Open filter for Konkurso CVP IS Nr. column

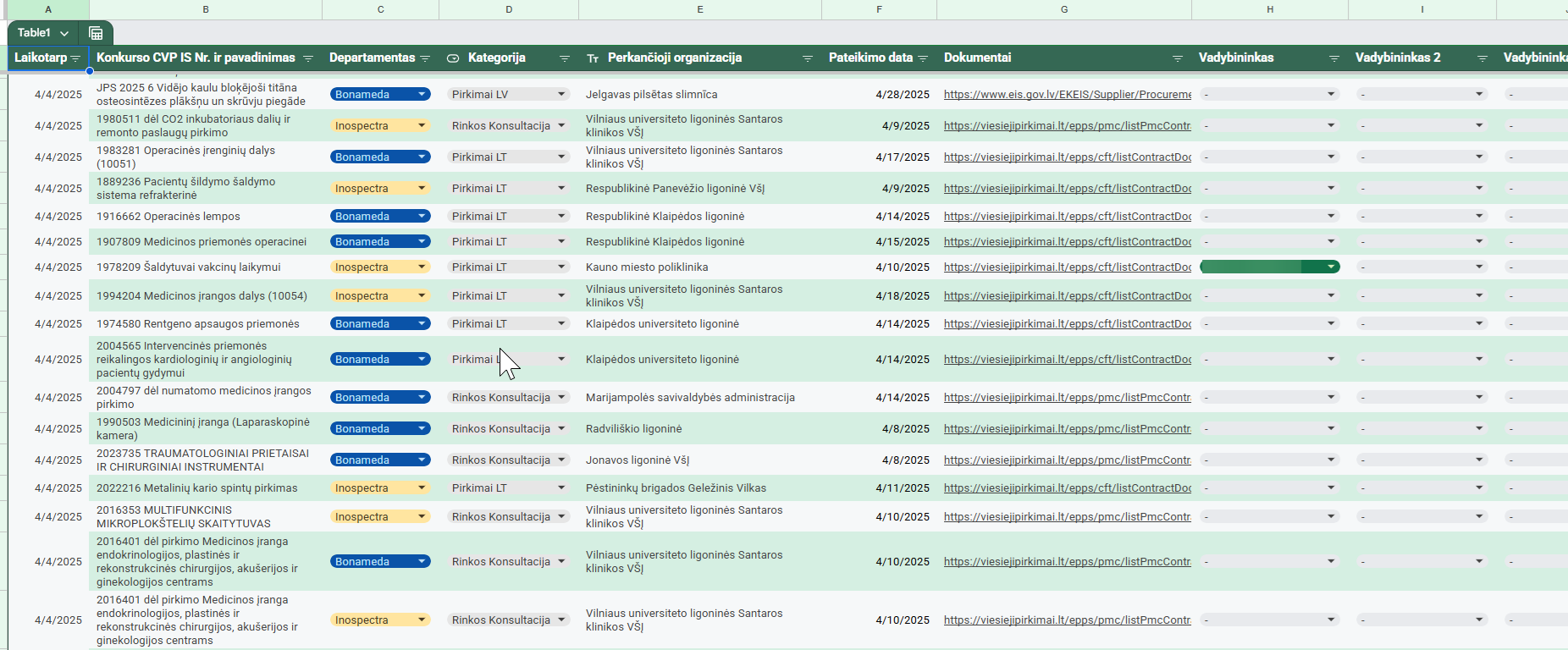click(308, 58)
